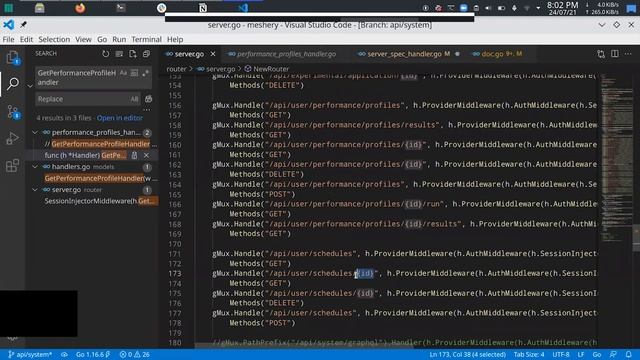
Task: Click Ln 173, Col 38 cursor position
Action: tap(467, 354)
